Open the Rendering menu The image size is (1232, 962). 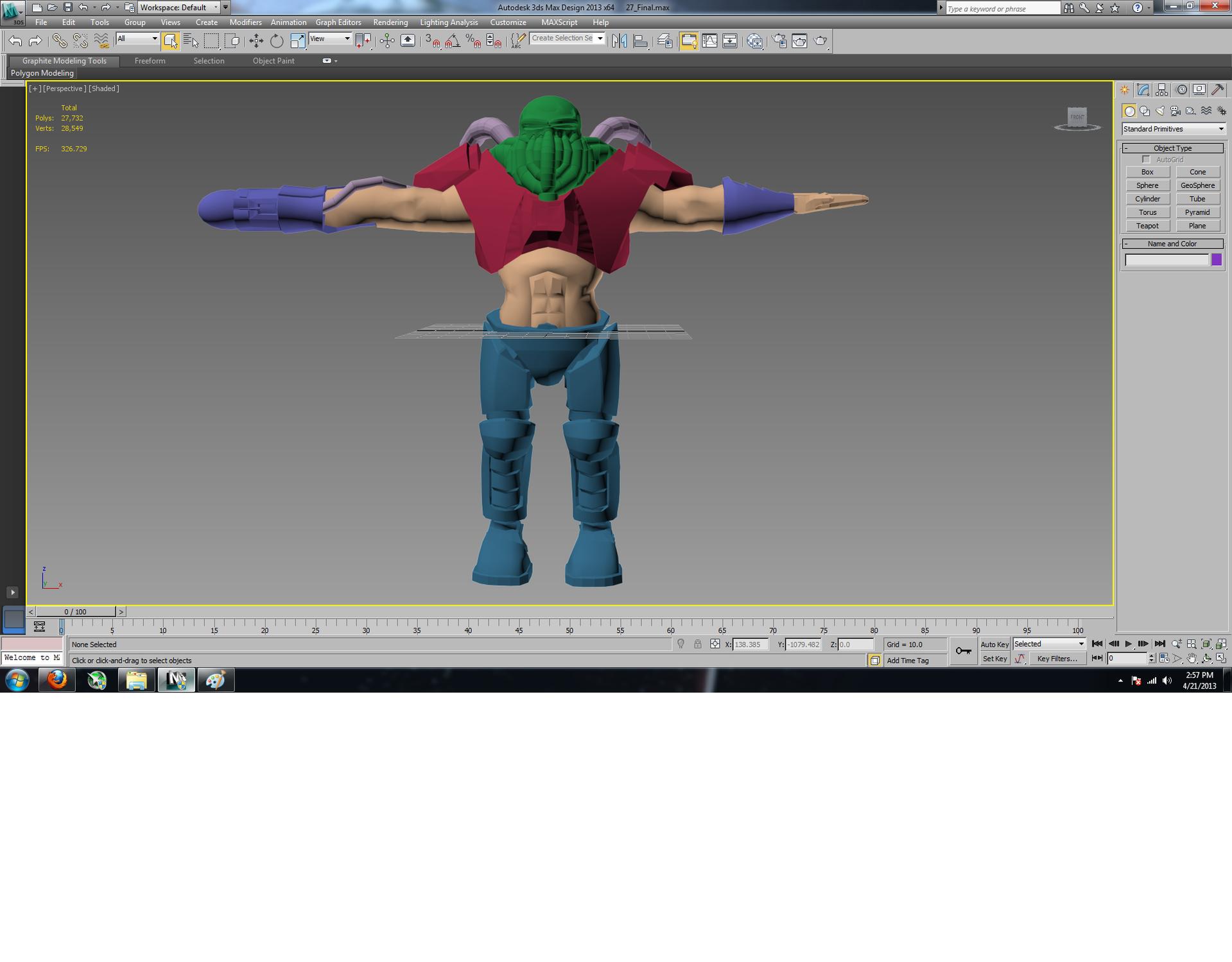[390, 22]
